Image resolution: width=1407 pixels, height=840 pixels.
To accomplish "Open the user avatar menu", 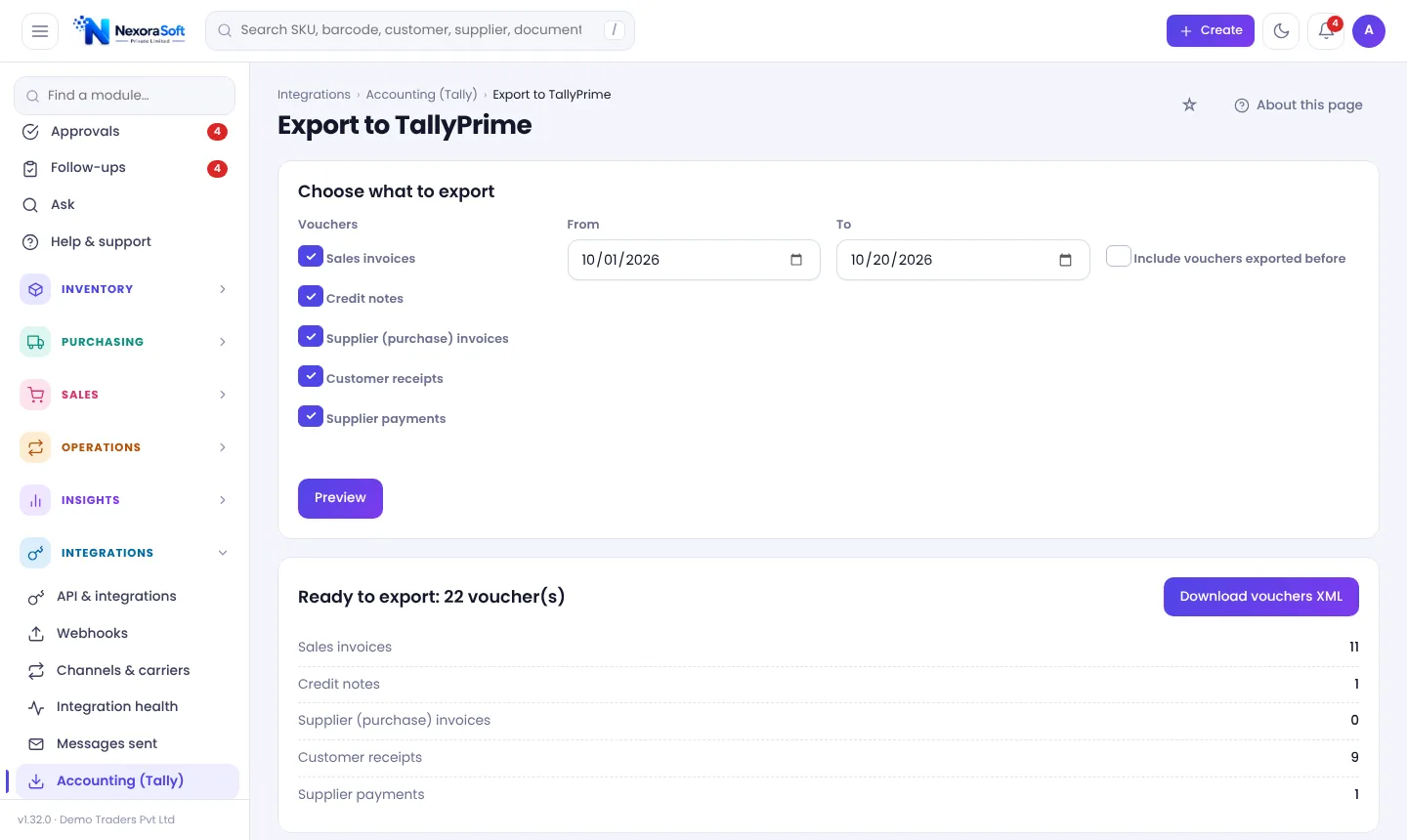I will [1369, 31].
